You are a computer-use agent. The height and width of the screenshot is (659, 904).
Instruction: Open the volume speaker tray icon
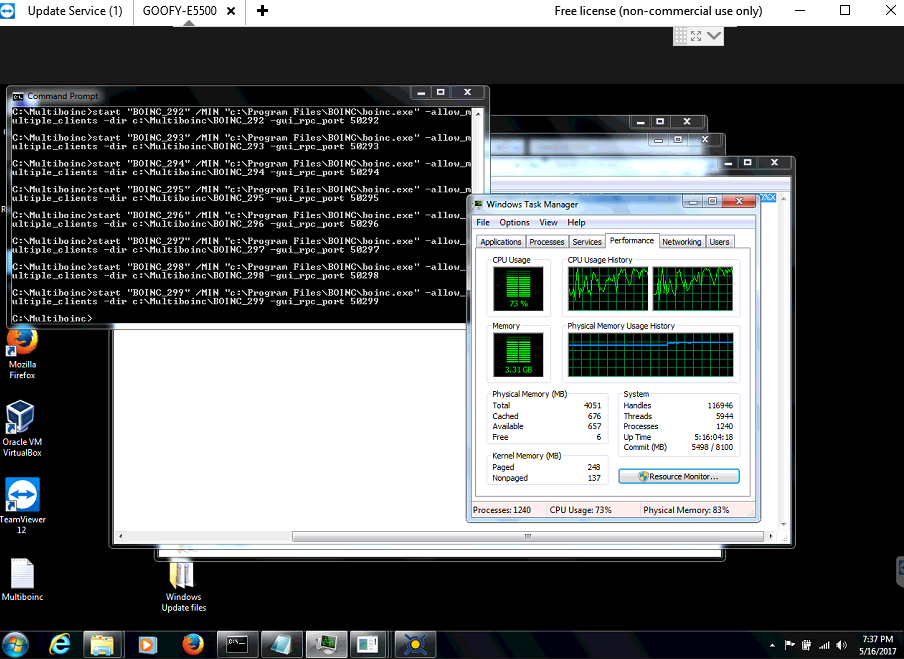842,645
